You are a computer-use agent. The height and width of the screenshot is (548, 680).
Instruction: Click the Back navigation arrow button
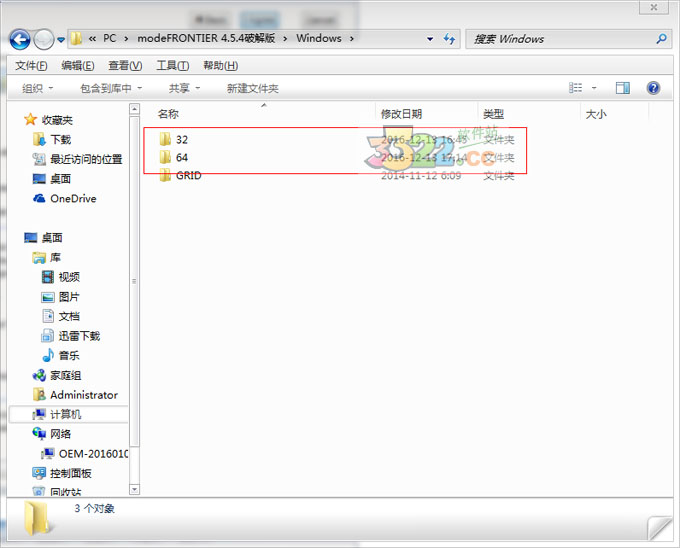point(20,40)
